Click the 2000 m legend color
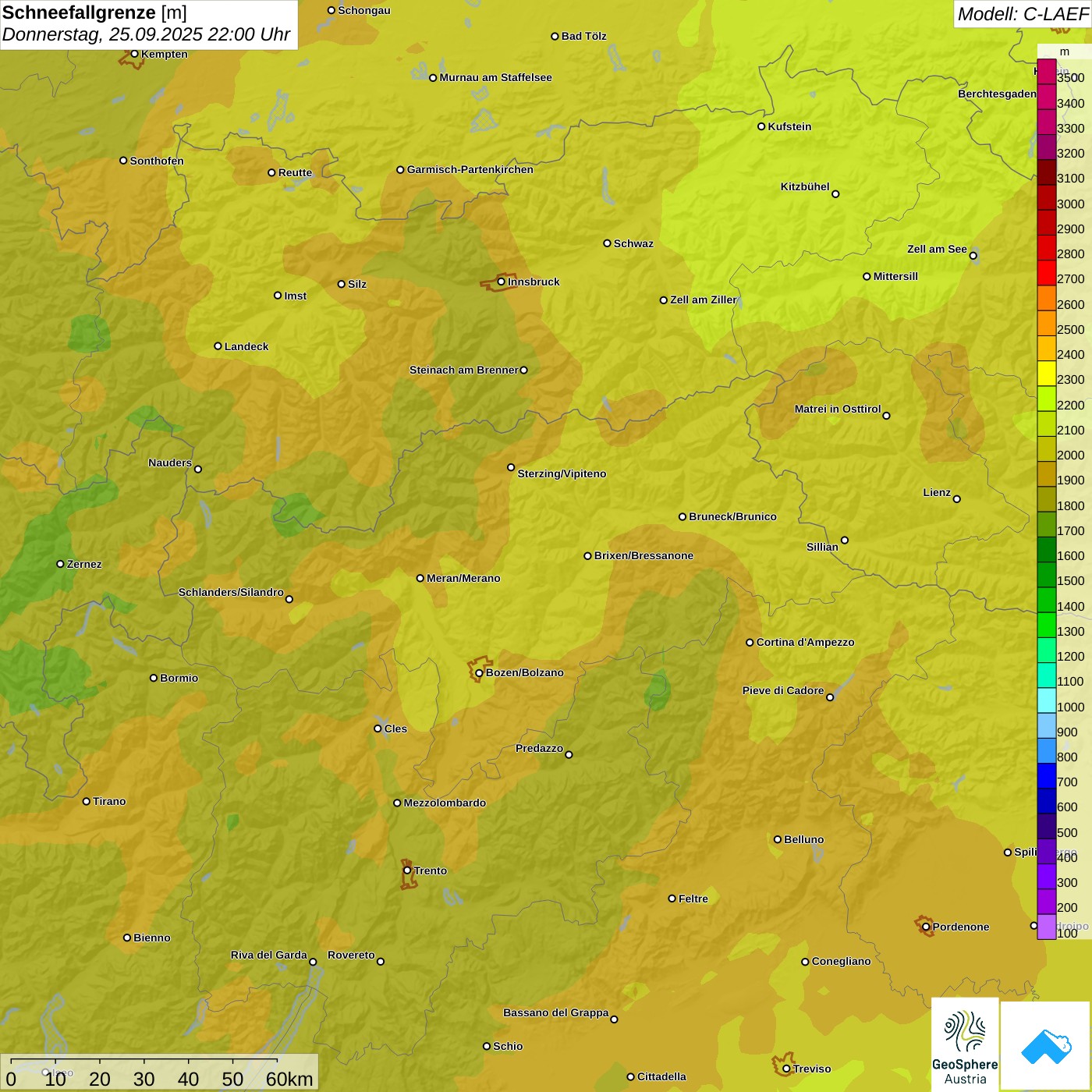 tap(1047, 448)
